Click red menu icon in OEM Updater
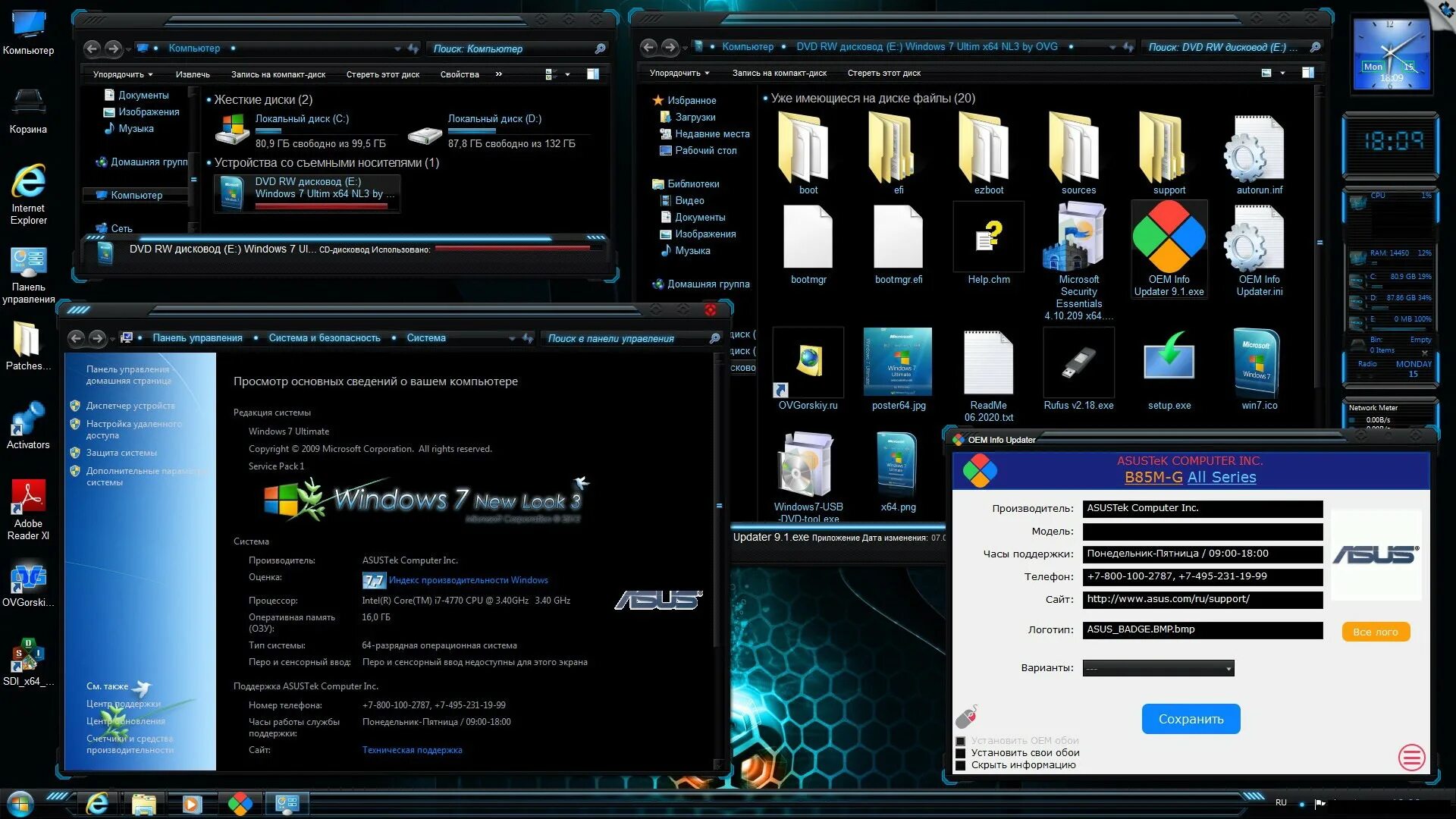The height and width of the screenshot is (819, 1456). point(1411,757)
